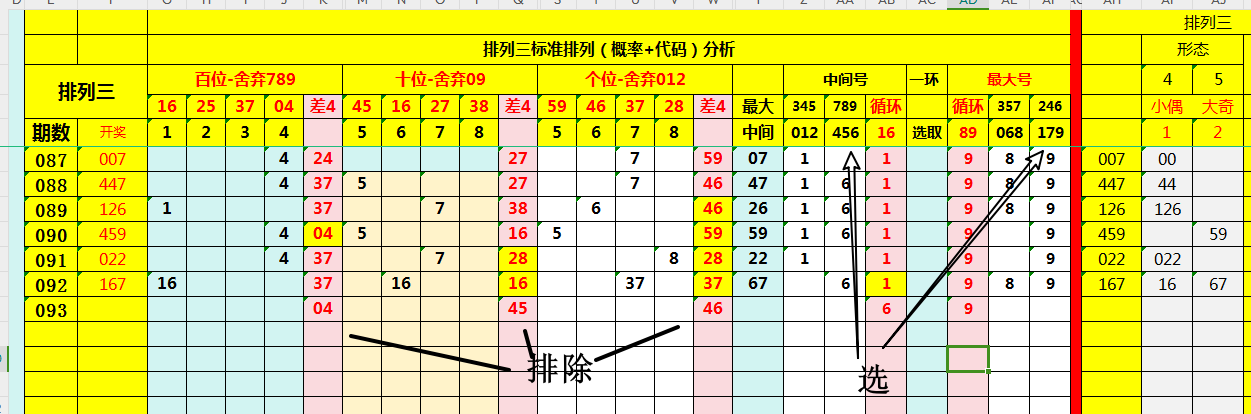Click the 个位-舍弃012 header cell
This screenshot has height=414, width=1251.
click(634, 78)
